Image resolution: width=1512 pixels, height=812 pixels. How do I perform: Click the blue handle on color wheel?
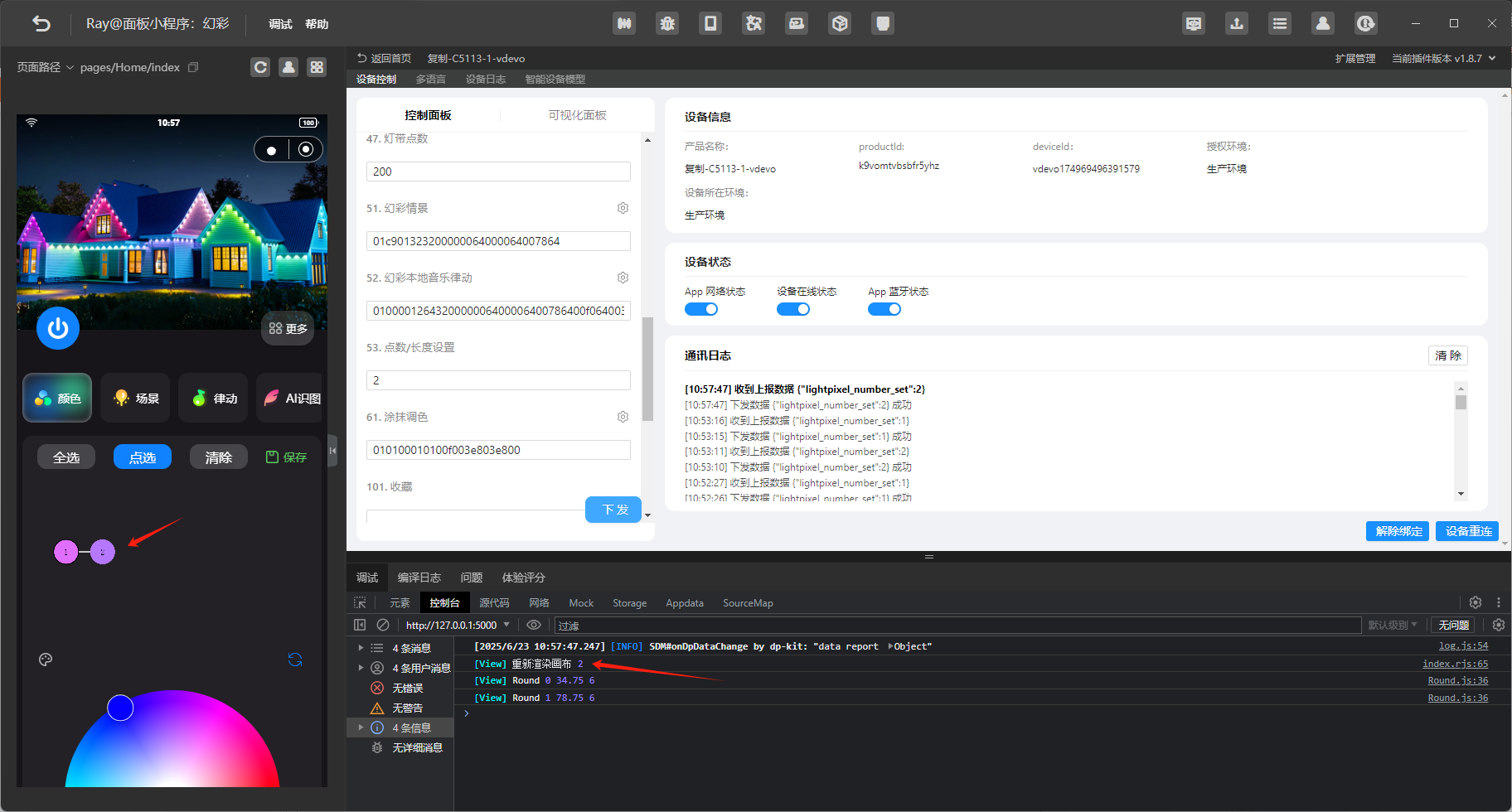point(120,708)
